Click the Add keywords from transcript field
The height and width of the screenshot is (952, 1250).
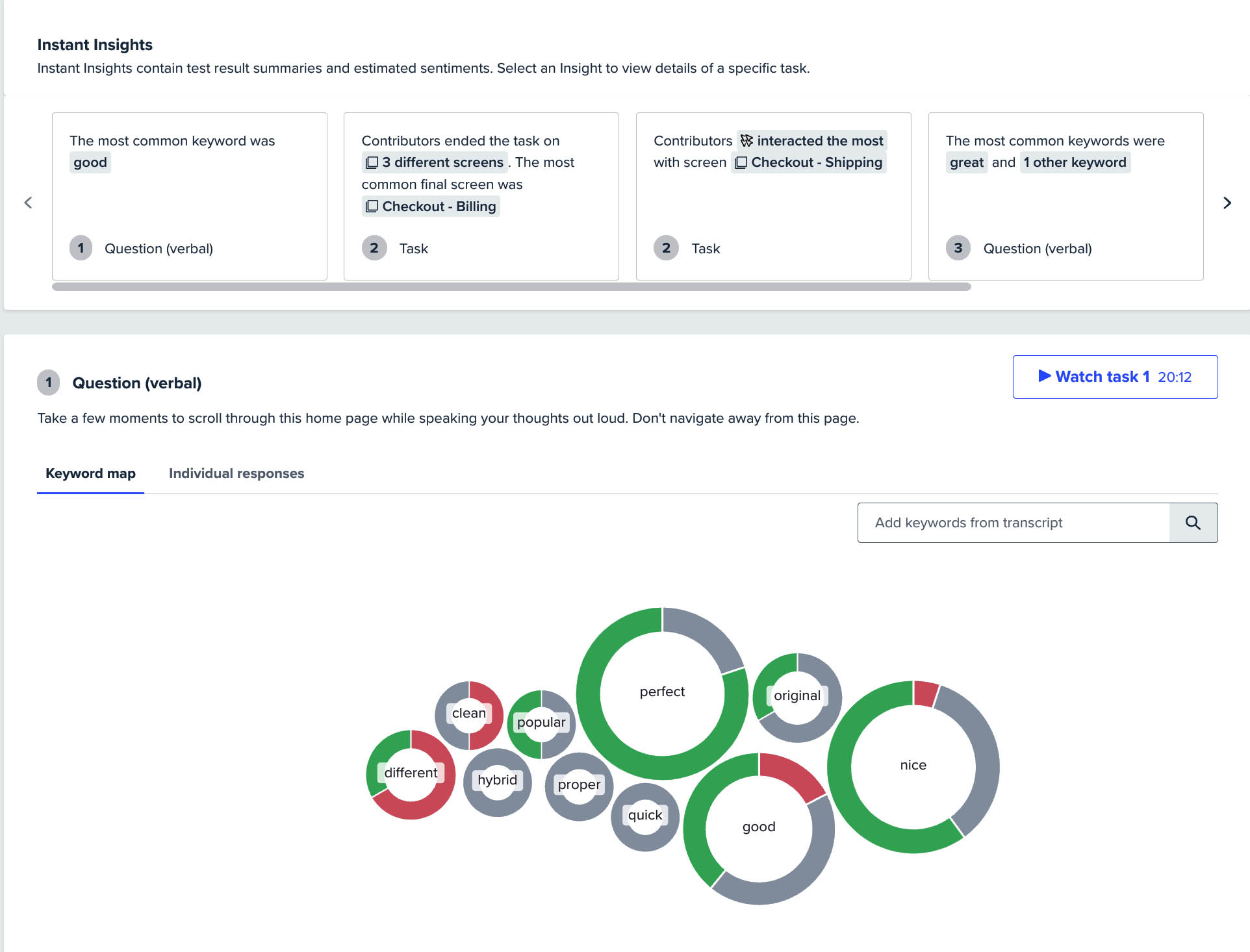(1014, 523)
